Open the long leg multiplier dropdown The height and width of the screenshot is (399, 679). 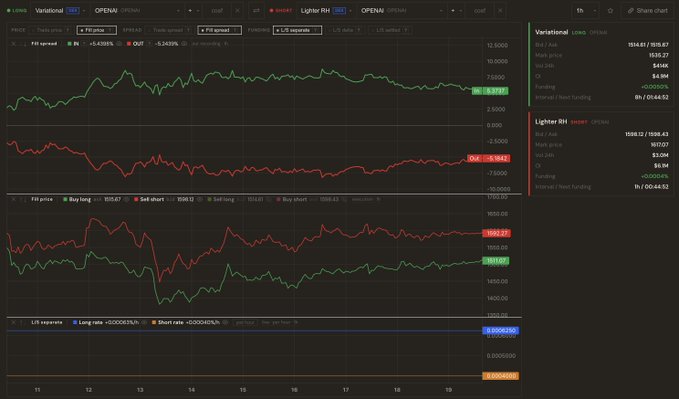(x=193, y=10)
